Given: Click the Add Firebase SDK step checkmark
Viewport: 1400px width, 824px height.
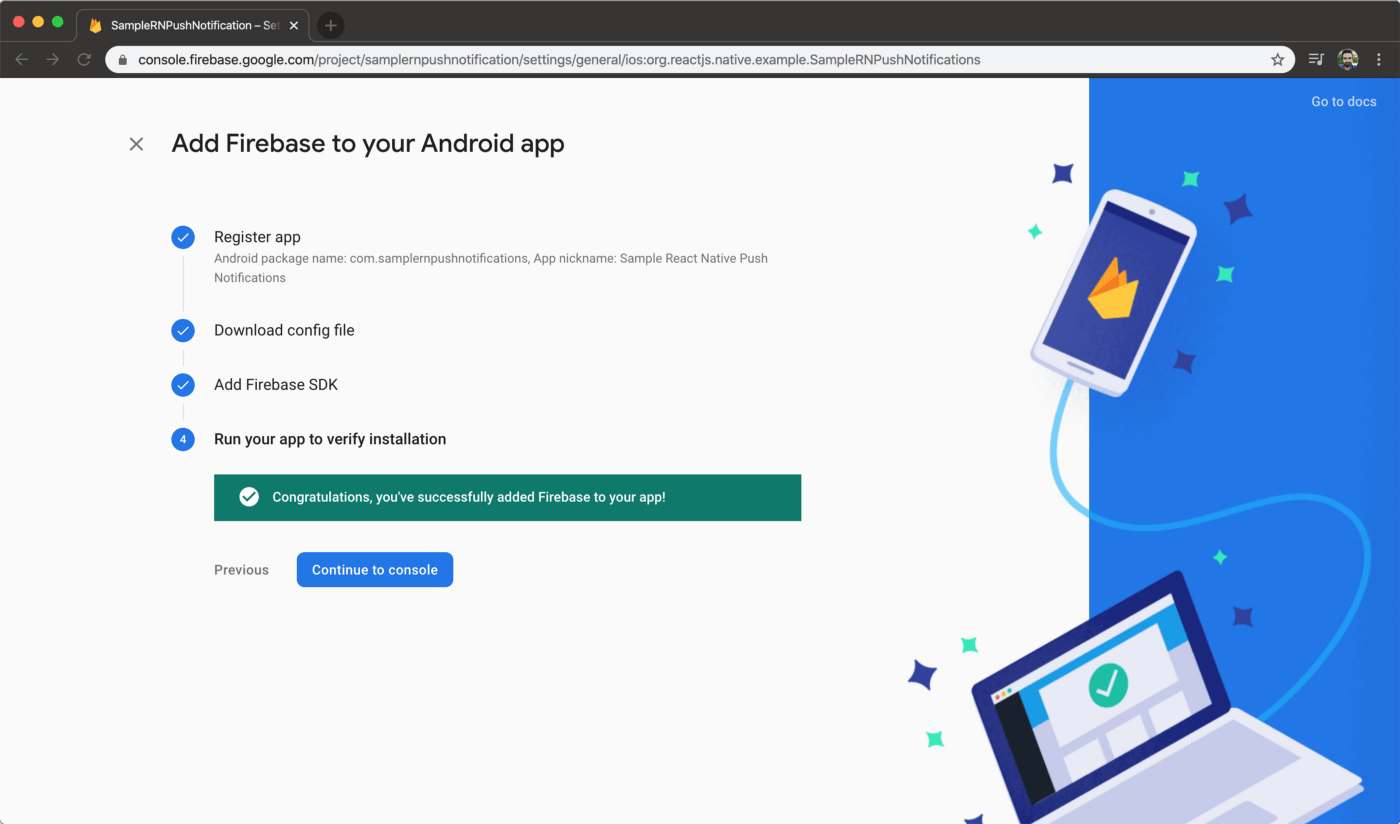Looking at the screenshot, I should (x=183, y=385).
